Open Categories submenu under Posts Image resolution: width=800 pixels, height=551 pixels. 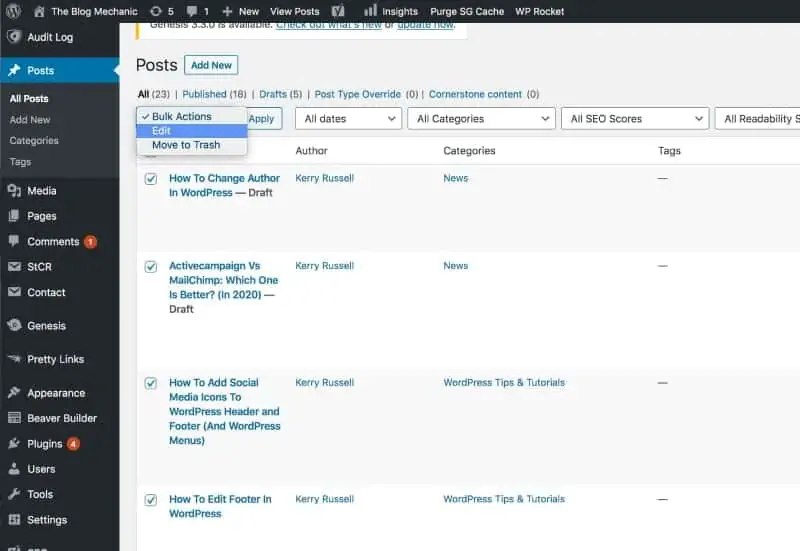click(x=34, y=141)
